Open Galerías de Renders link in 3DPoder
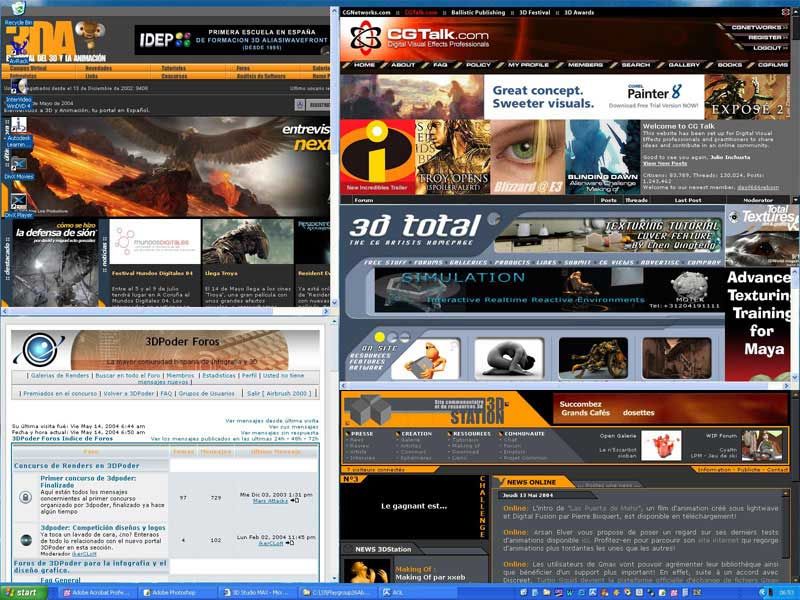 pos(60,376)
